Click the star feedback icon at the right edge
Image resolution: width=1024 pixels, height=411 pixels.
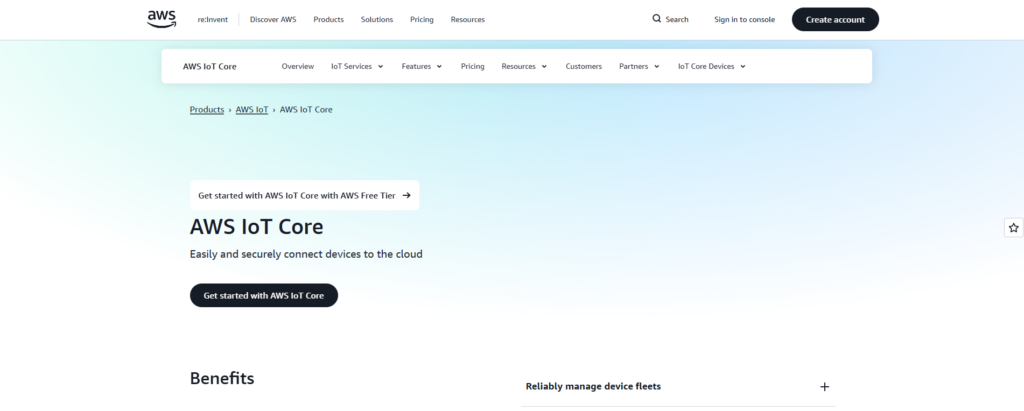(x=1013, y=227)
